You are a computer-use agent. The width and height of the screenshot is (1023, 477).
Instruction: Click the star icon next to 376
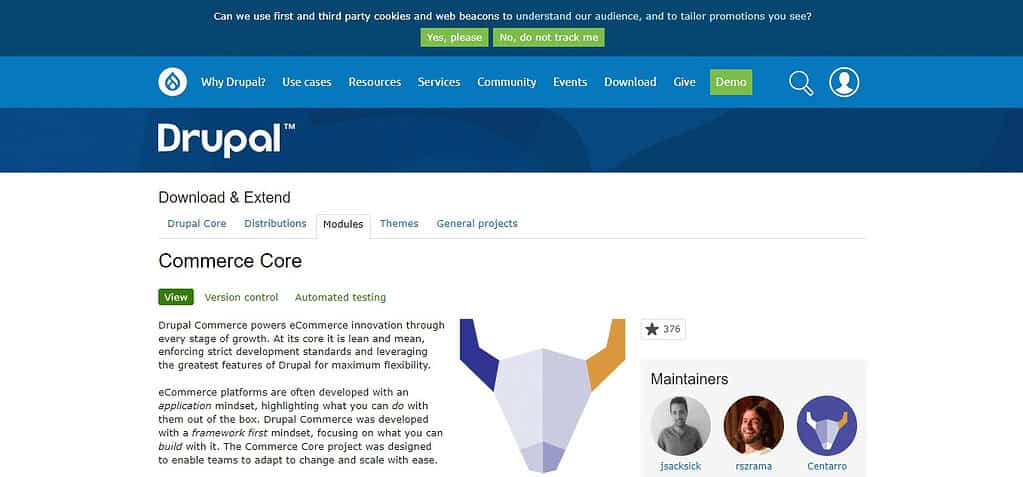click(652, 330)
